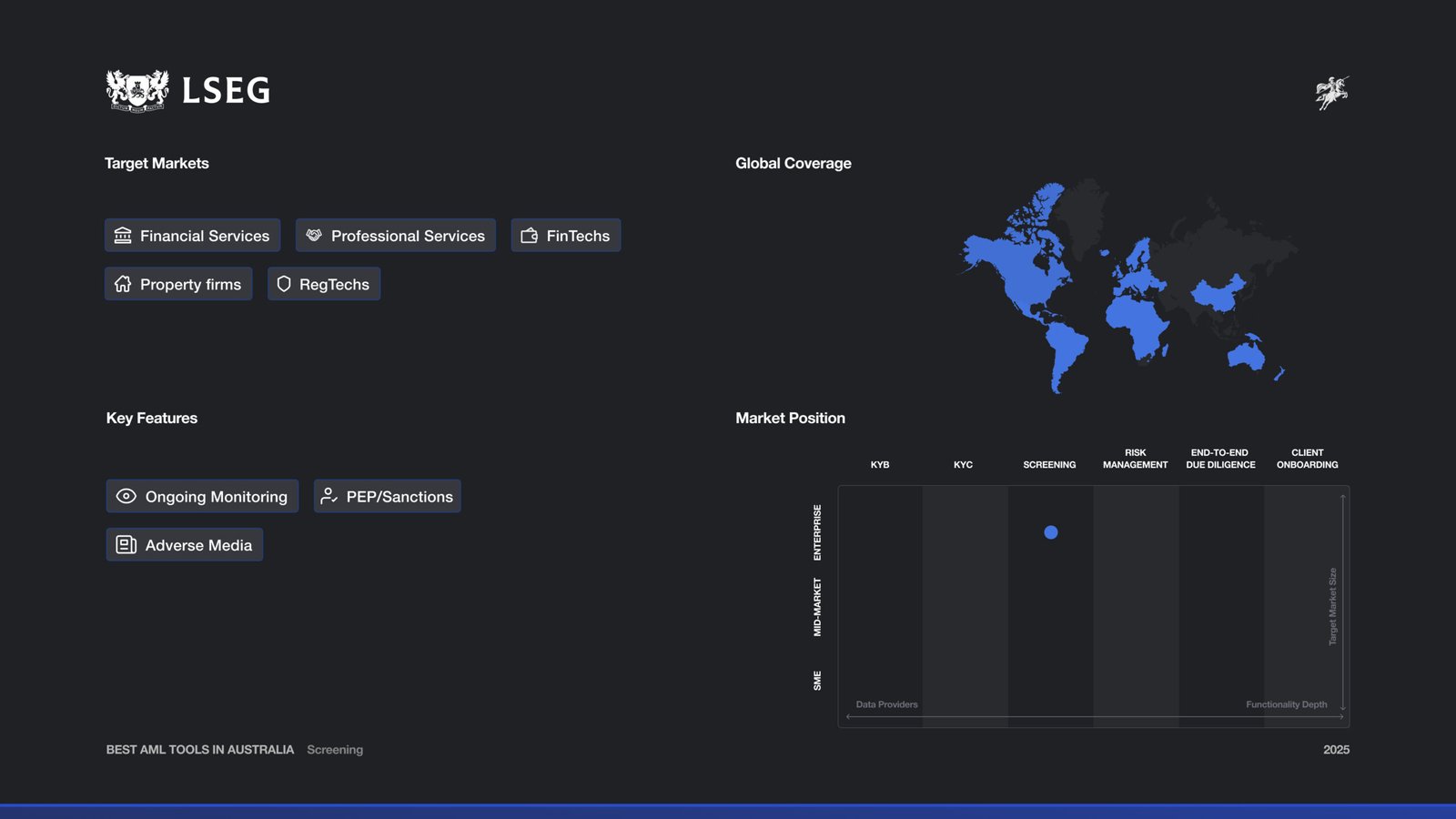The height and width of the screenshot is (819, 1456).
Task: Select the Adverse Media feature tag
Action: pyautogui.click(x=185, y=545)
